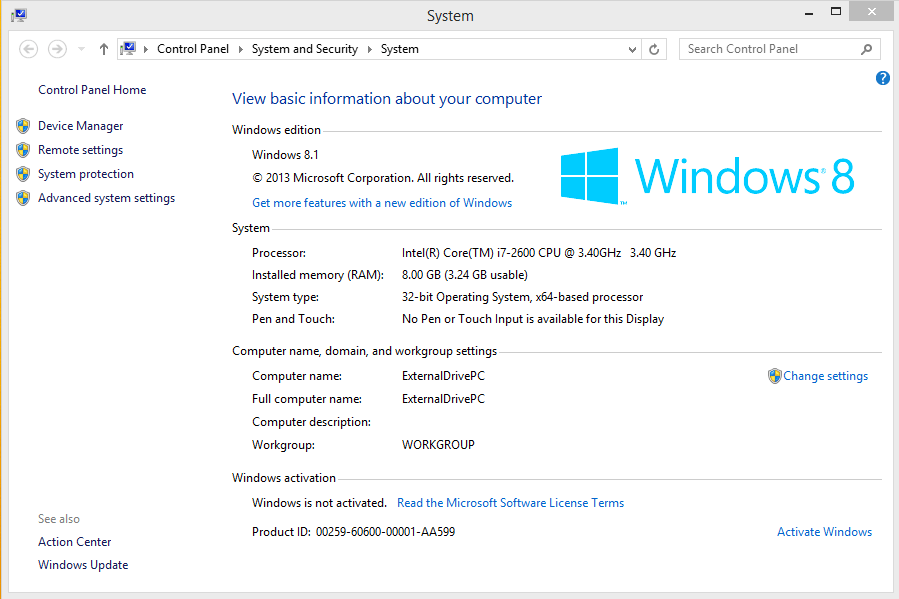
Task: Click the blue Help question mark icon
Action: pyautogui.click(x=883, y=78)
